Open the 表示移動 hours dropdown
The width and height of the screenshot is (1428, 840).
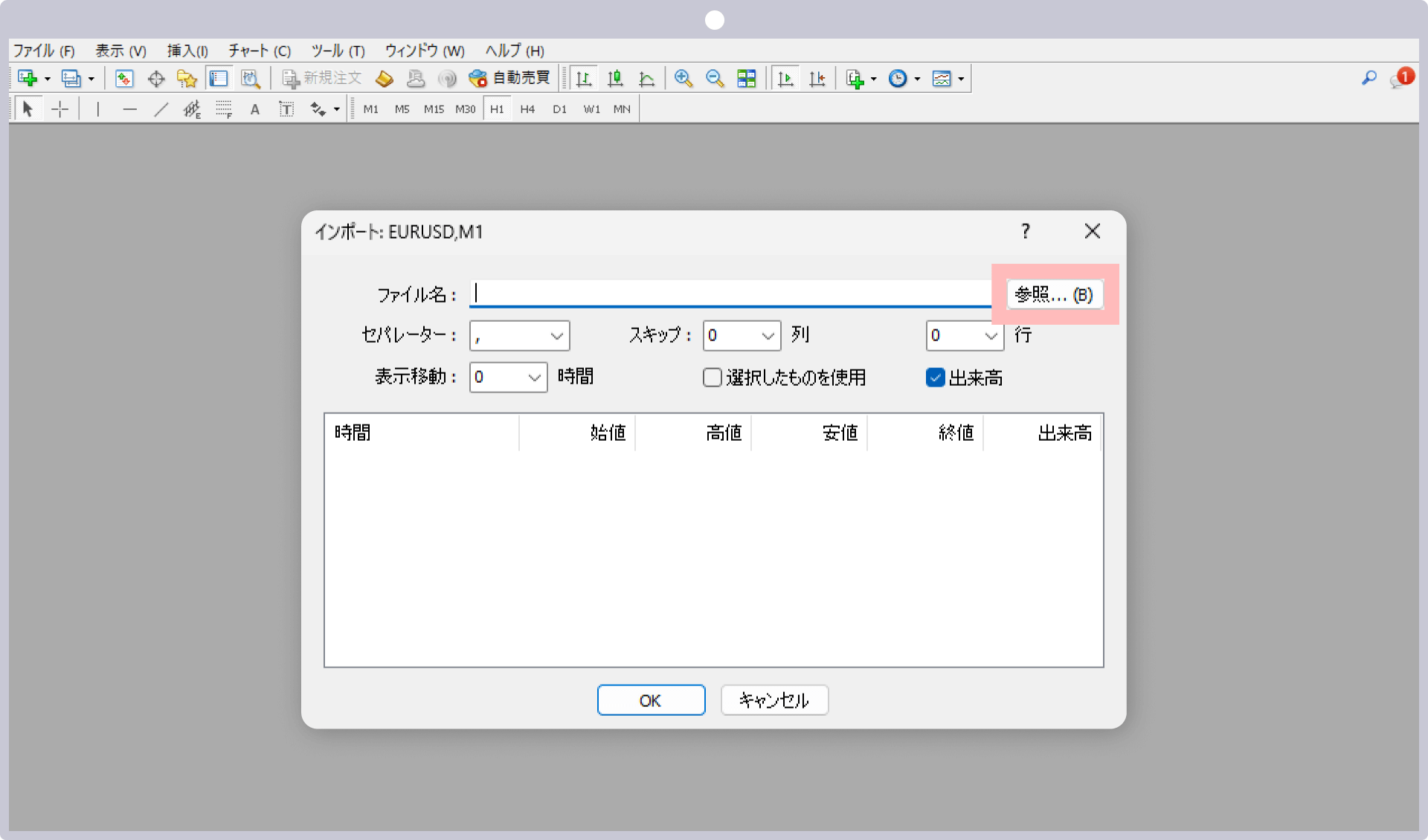508,378
